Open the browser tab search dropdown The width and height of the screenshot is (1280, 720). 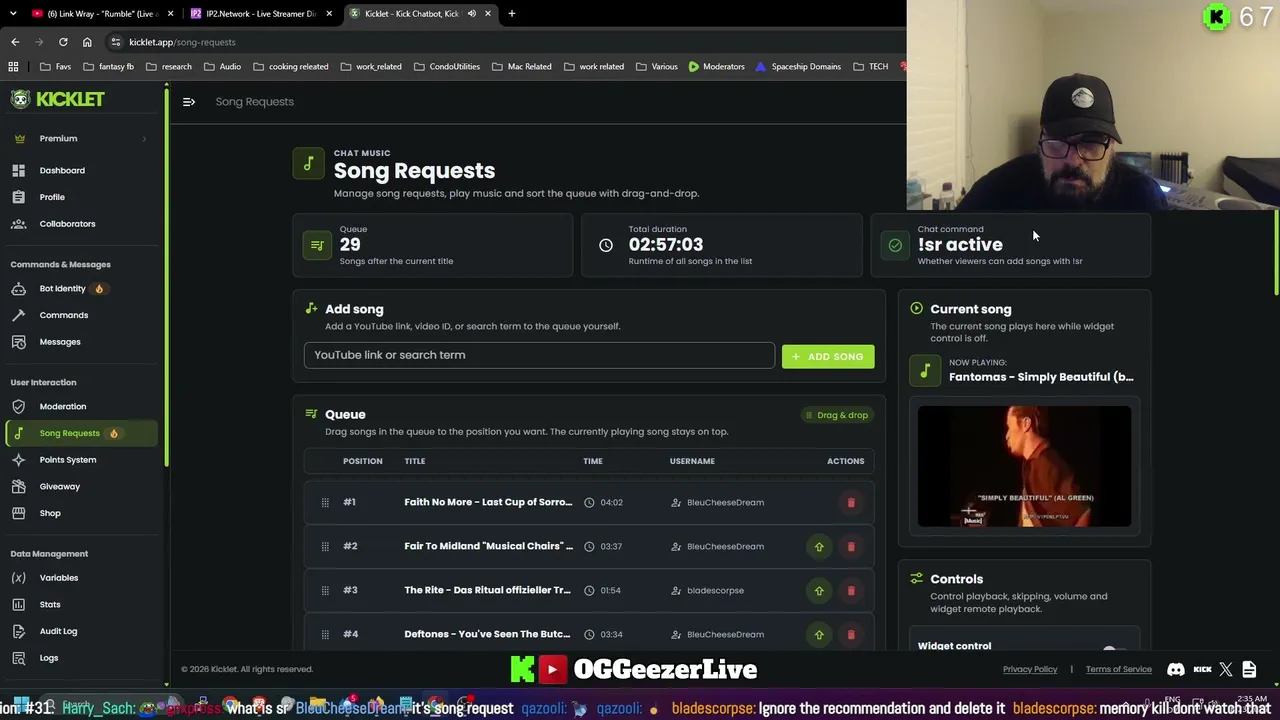pyautogui.click(x=15, y=14)
